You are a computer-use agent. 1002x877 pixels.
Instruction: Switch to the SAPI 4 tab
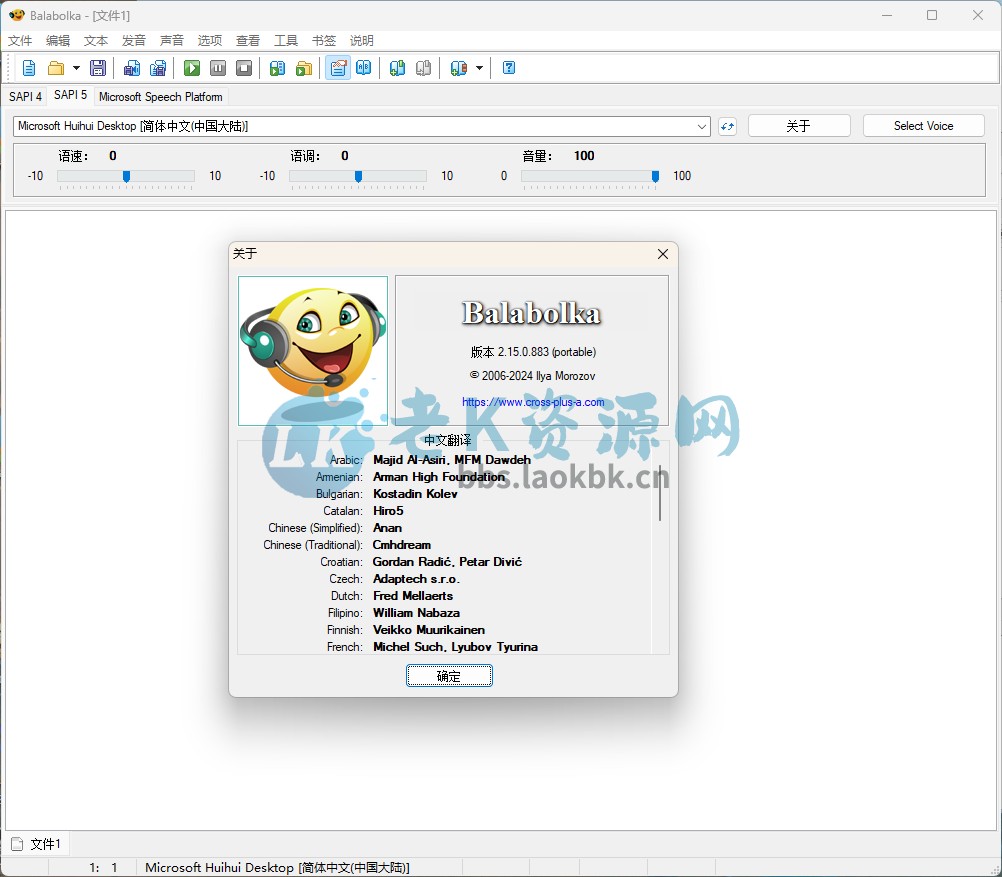coord(25,97)
